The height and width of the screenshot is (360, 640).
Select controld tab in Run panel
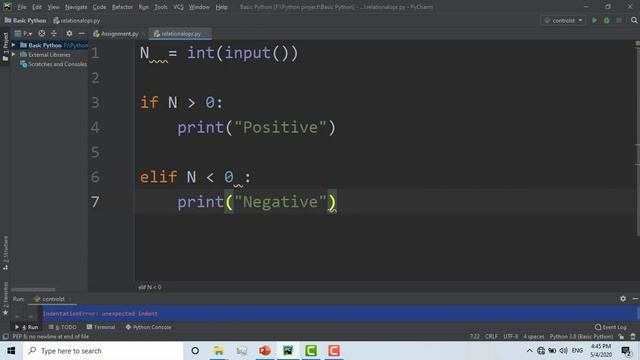click(53, 299)
